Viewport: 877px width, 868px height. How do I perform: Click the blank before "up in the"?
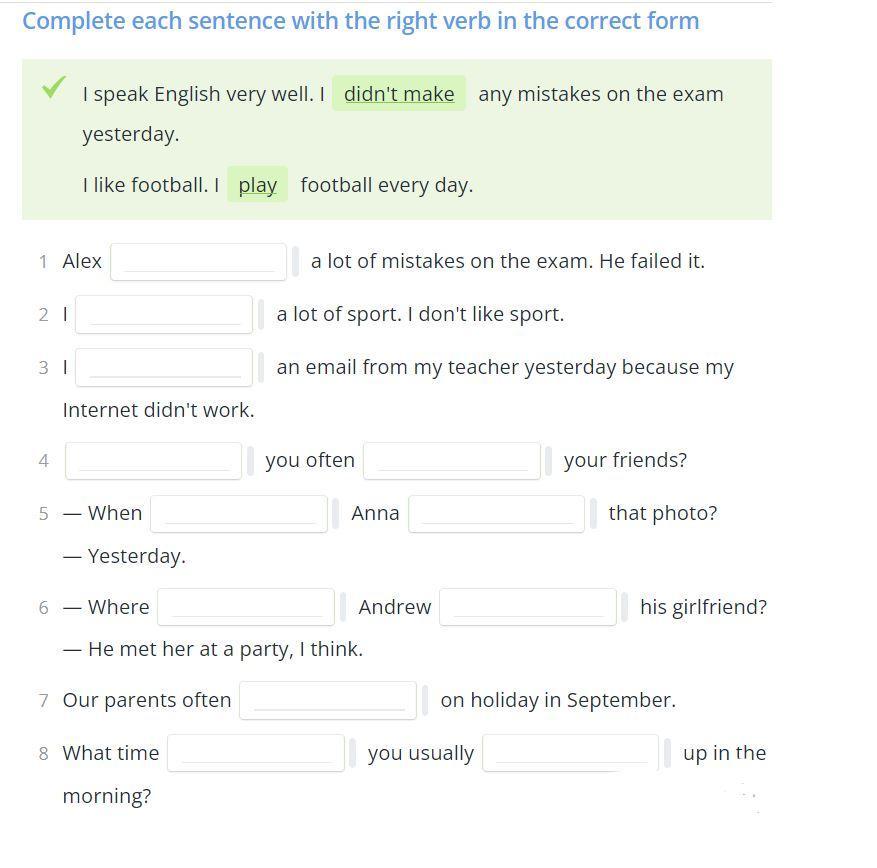pos(571,754)
